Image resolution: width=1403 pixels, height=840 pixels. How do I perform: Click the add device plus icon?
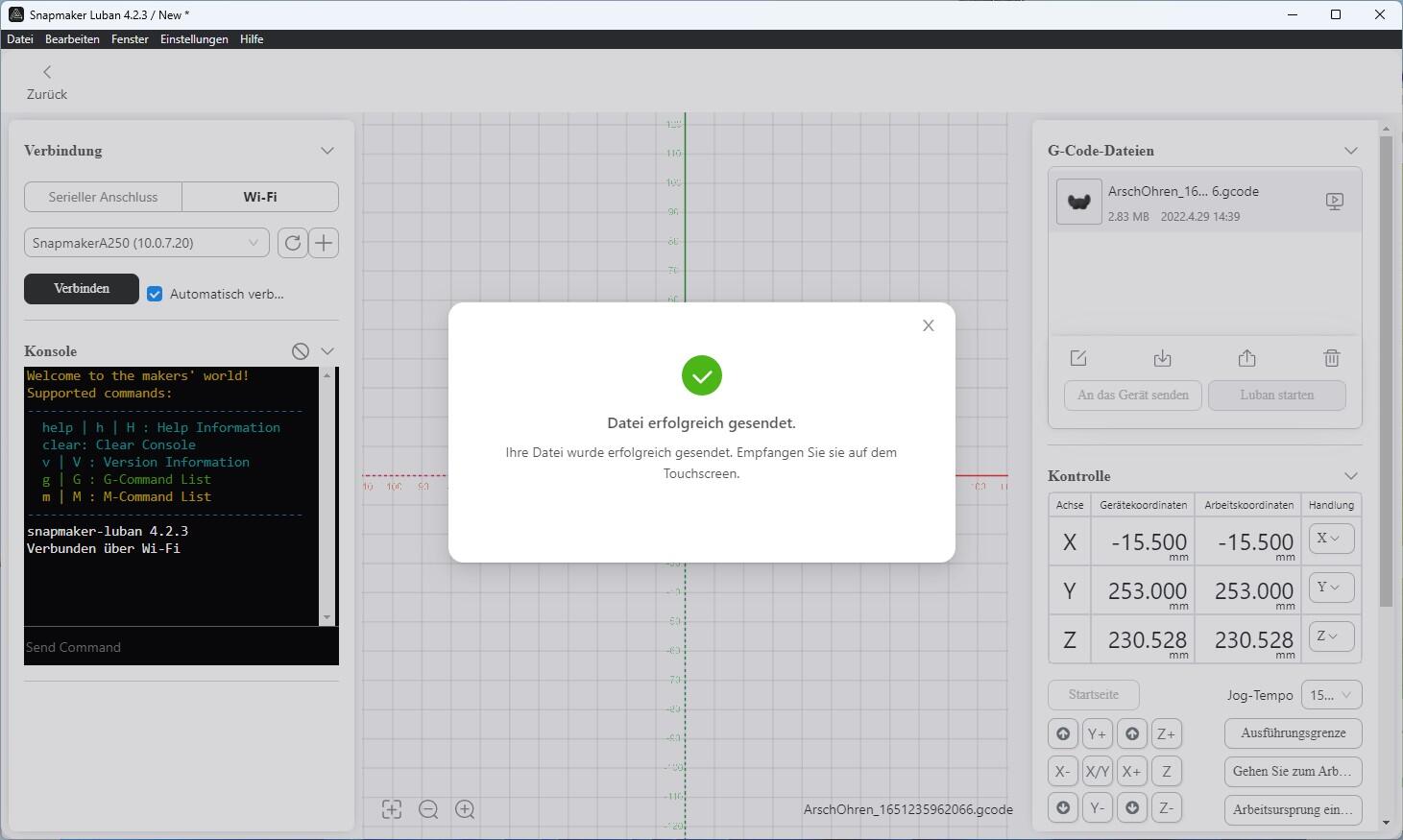click(324, 243)
